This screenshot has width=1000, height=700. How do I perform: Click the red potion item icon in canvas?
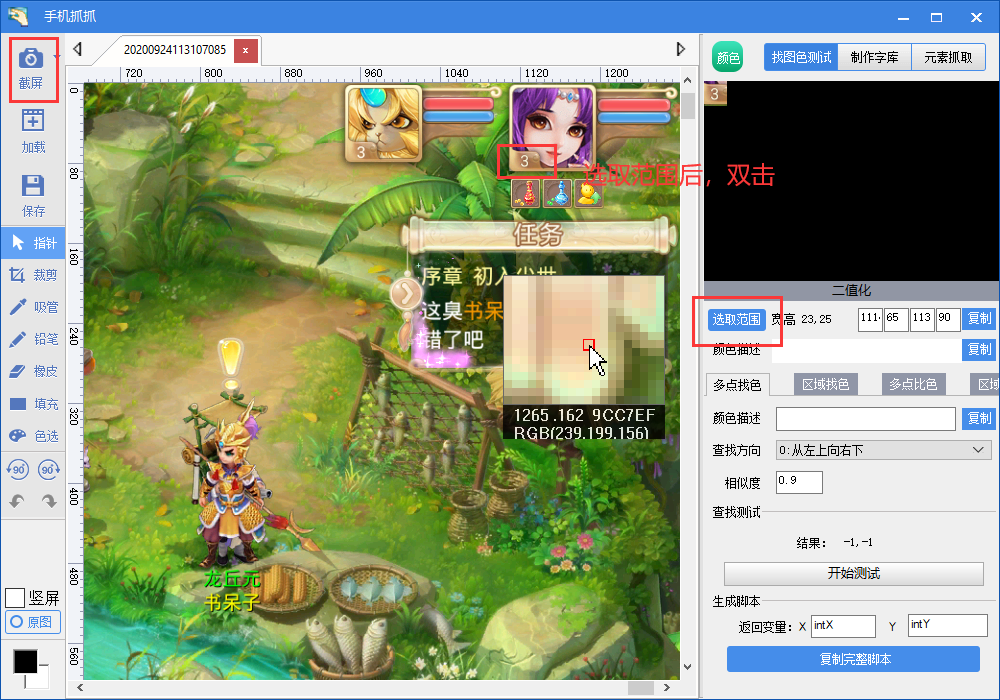tap(526, 193)
